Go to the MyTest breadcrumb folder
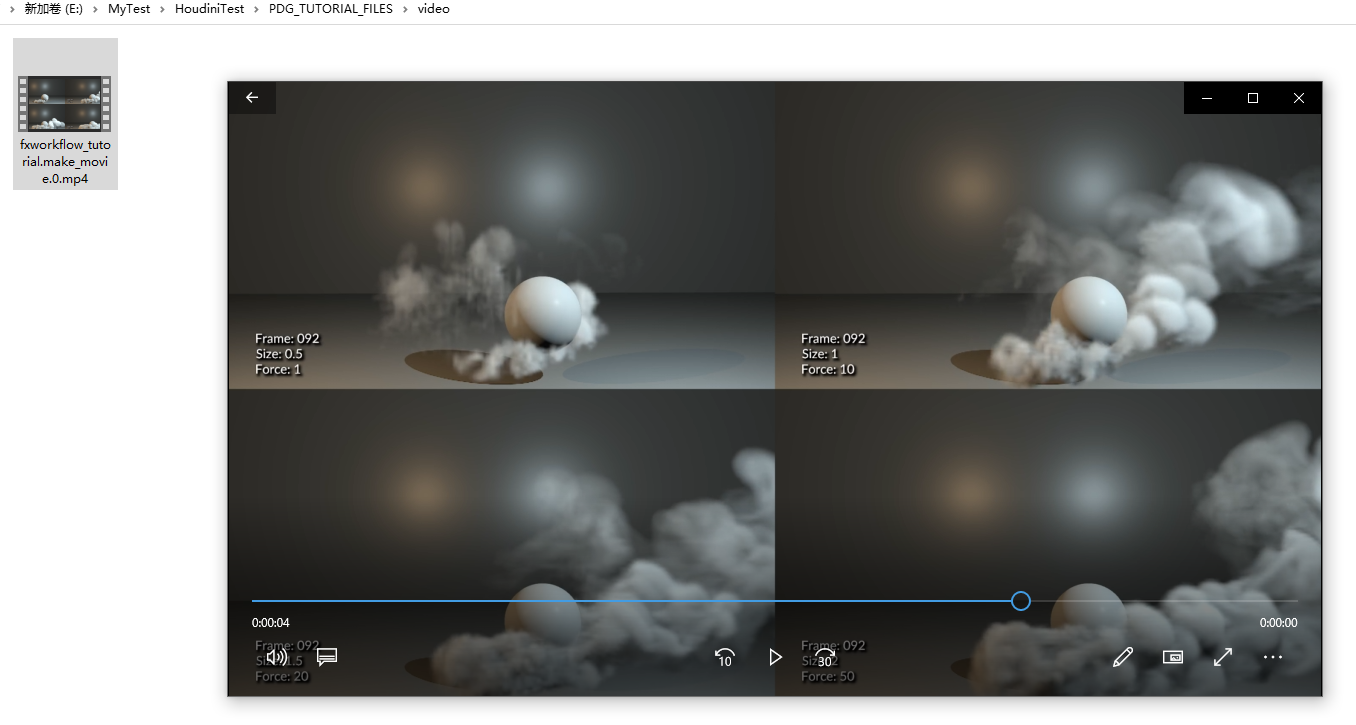Image resolution: width=1356 pixels, height=725 pixels. 129,9
